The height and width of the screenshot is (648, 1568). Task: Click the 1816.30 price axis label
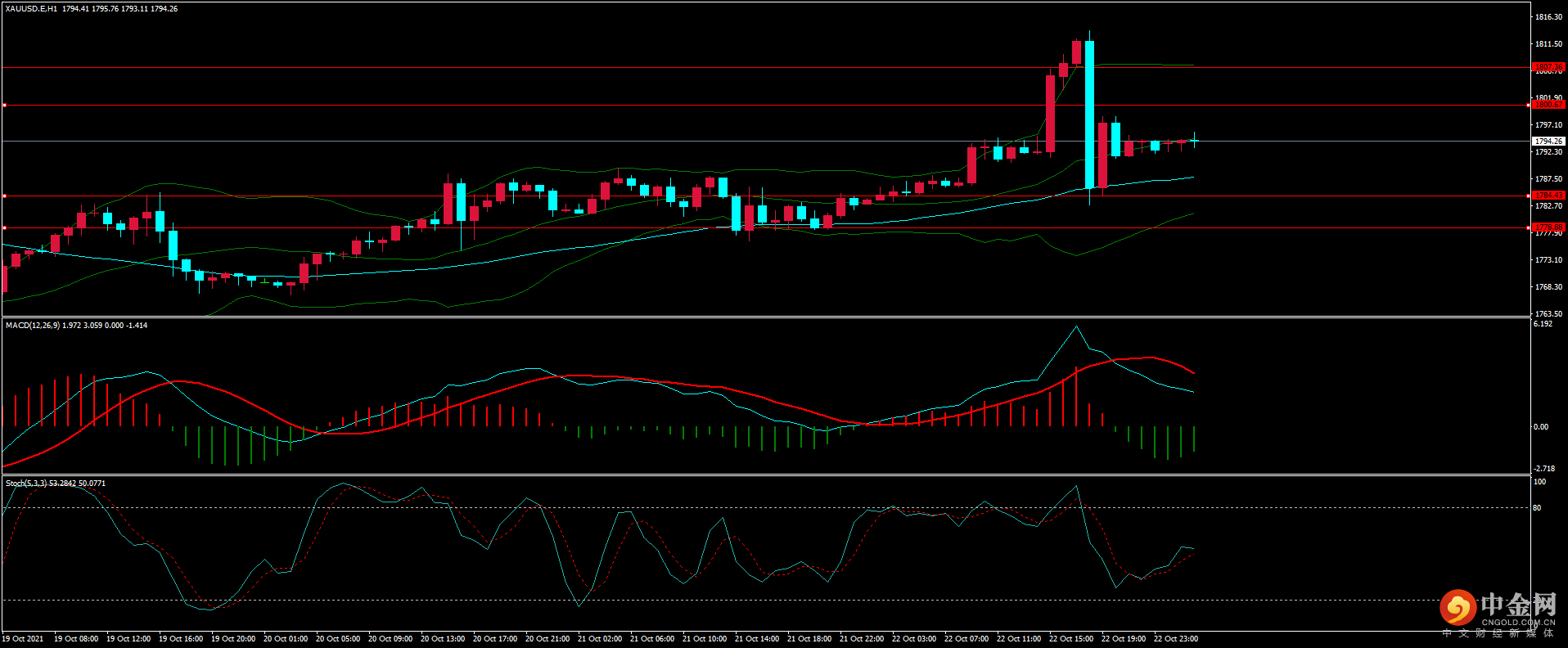pos(1548,16)
